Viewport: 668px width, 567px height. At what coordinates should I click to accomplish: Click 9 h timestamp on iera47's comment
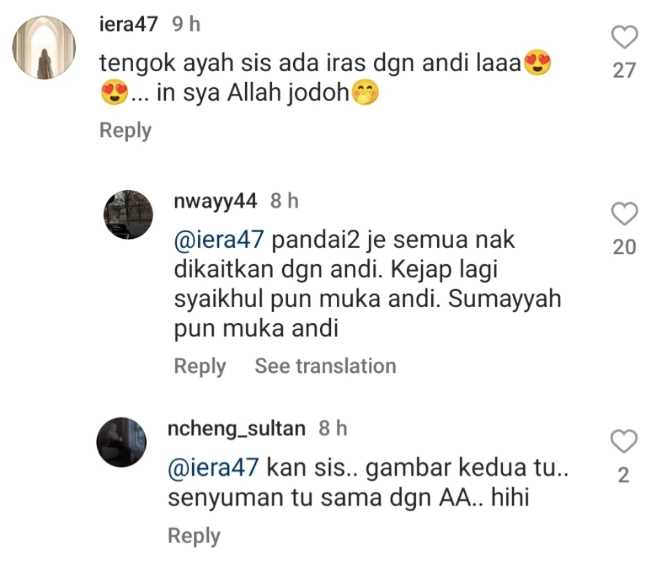coord(186,24)
